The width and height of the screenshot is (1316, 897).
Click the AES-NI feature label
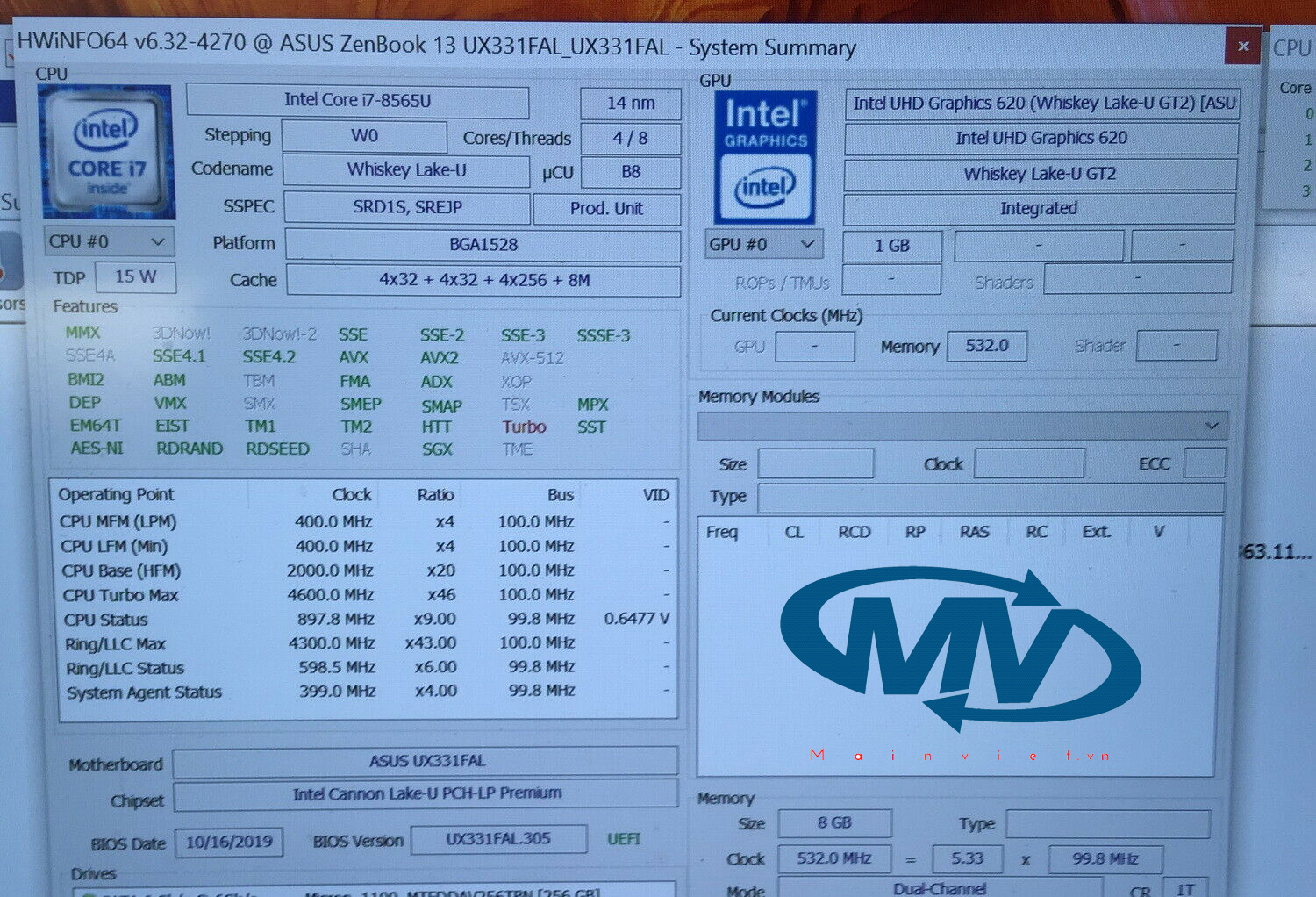click(x=97, y=448)
